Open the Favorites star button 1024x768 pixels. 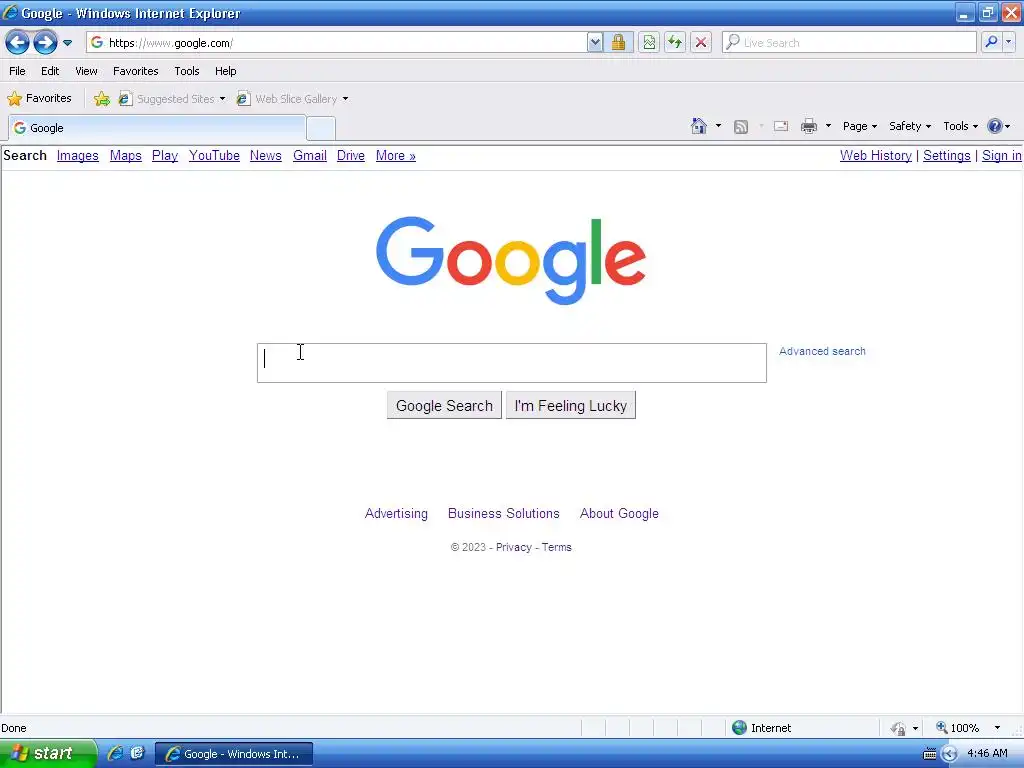[39, 99]
